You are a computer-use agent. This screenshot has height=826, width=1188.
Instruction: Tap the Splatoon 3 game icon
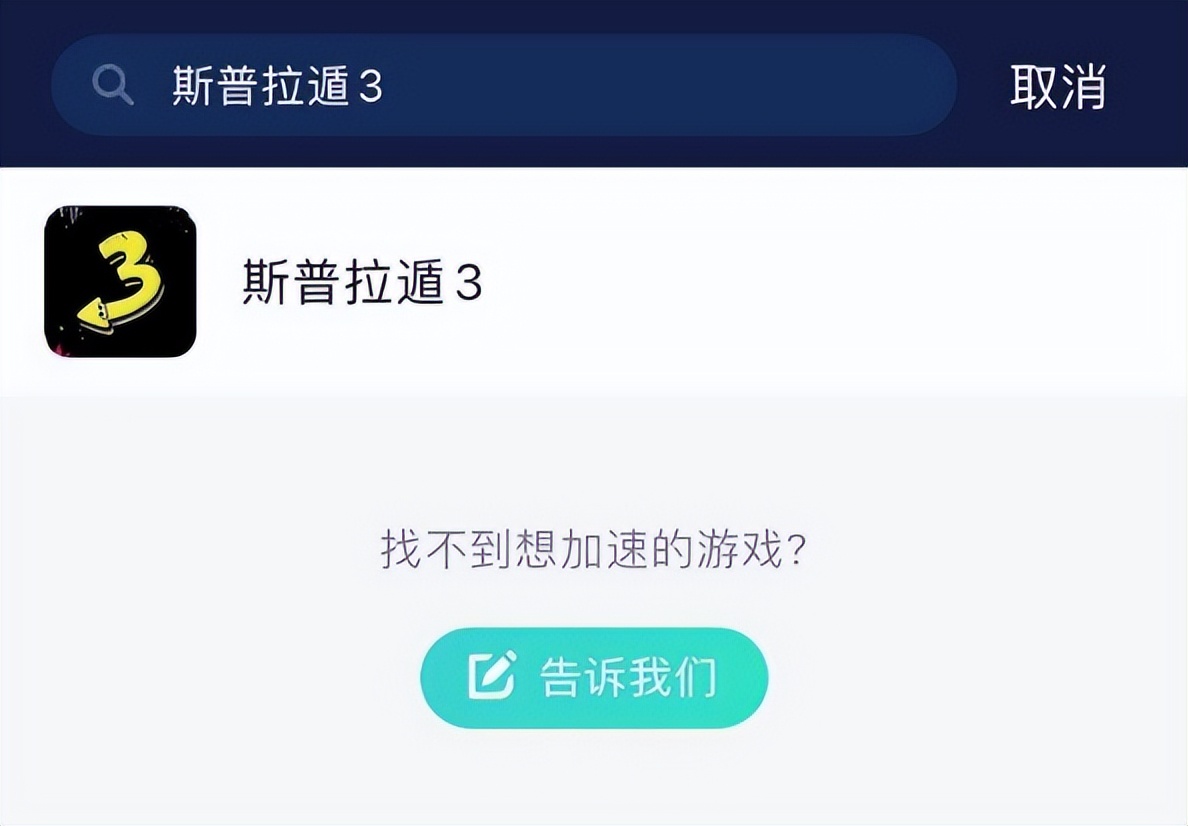point(120,281)
